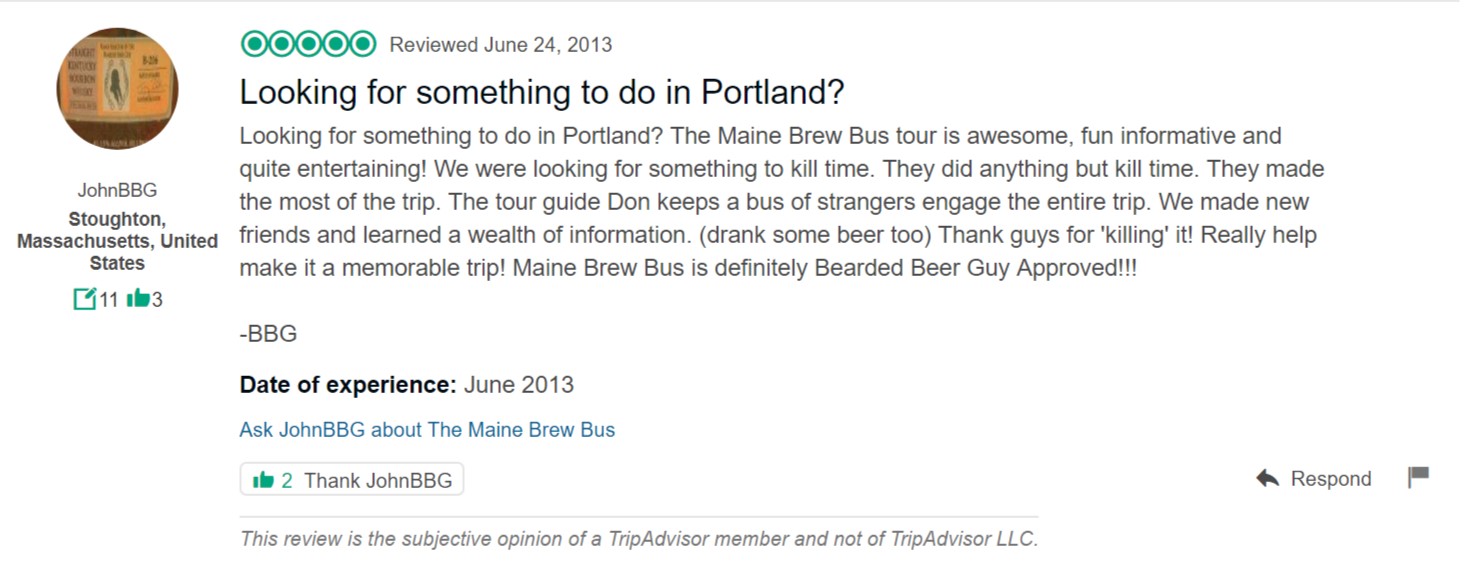Click the middle green rating bubble
Viewport: 1480px width, 569px height.
tap(309, 44)
